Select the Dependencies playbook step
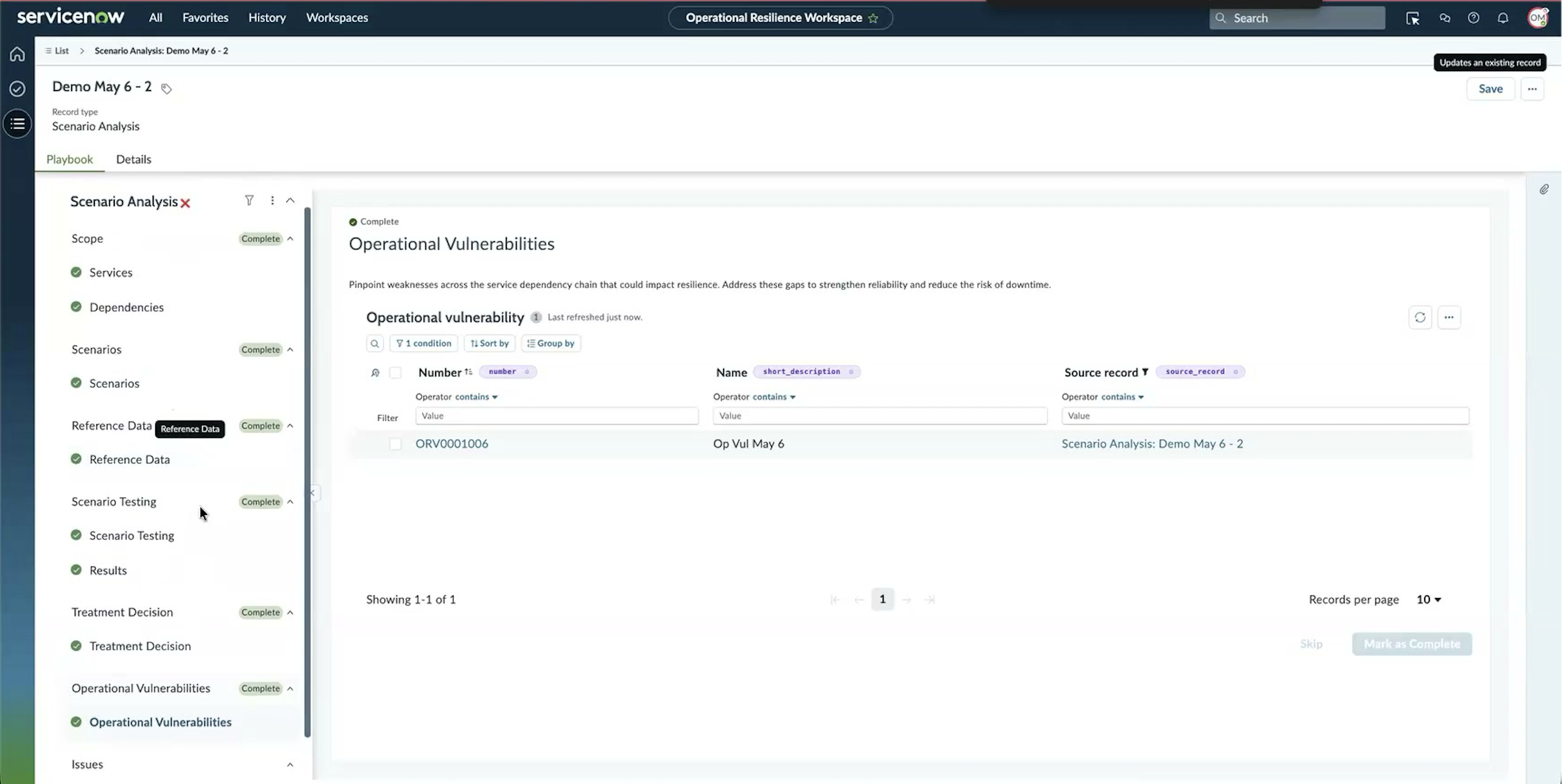This screenshot has height=784, width=1562. tap(126, 307)
